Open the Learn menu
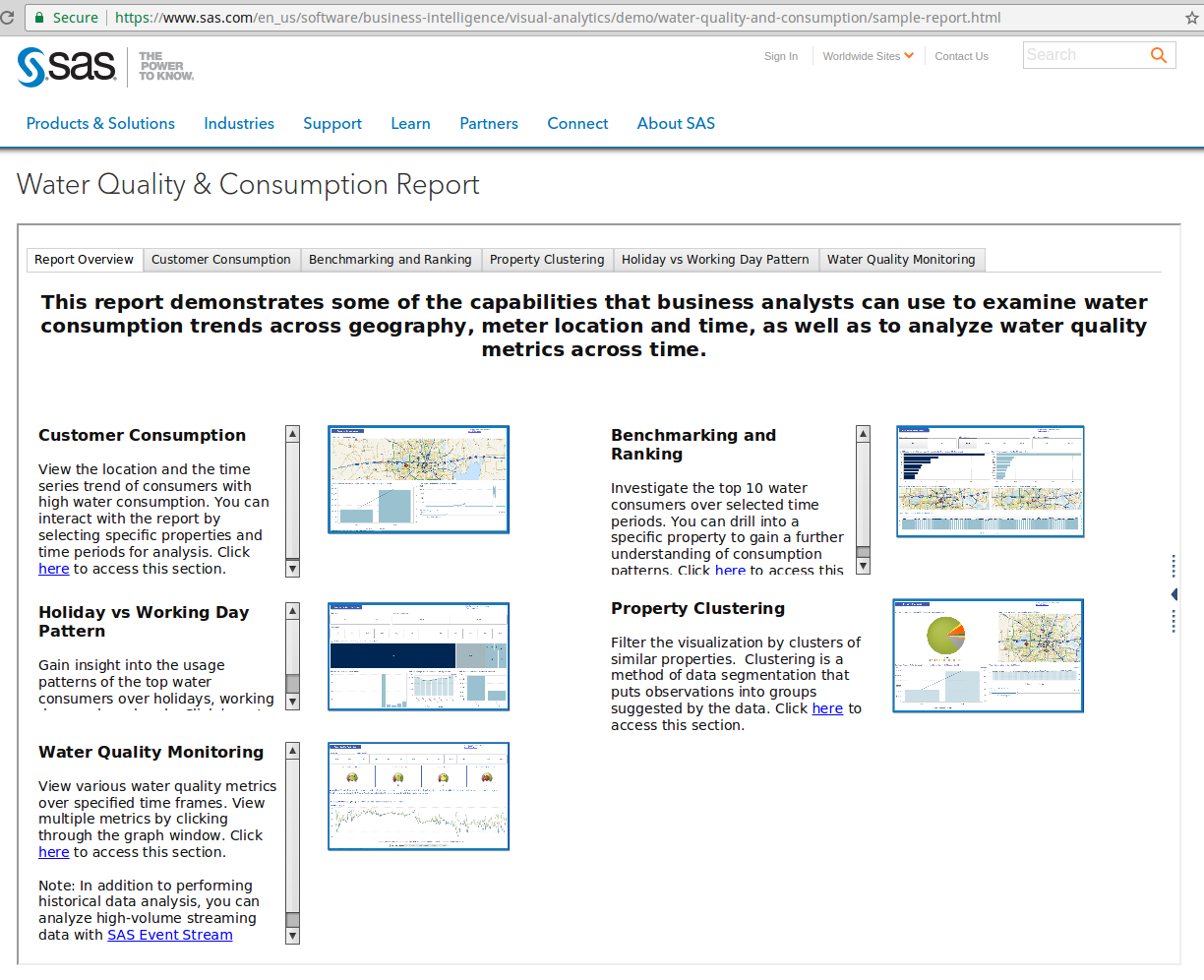 pyautogui.click(x=410, y=123)
